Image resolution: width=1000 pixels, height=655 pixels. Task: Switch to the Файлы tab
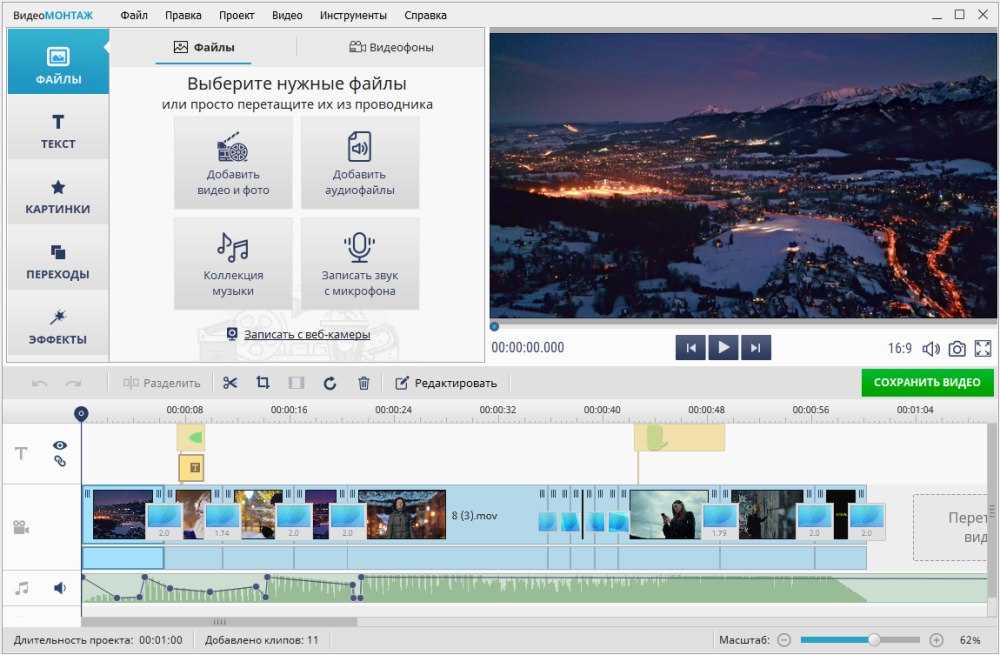tap(204, 47)
